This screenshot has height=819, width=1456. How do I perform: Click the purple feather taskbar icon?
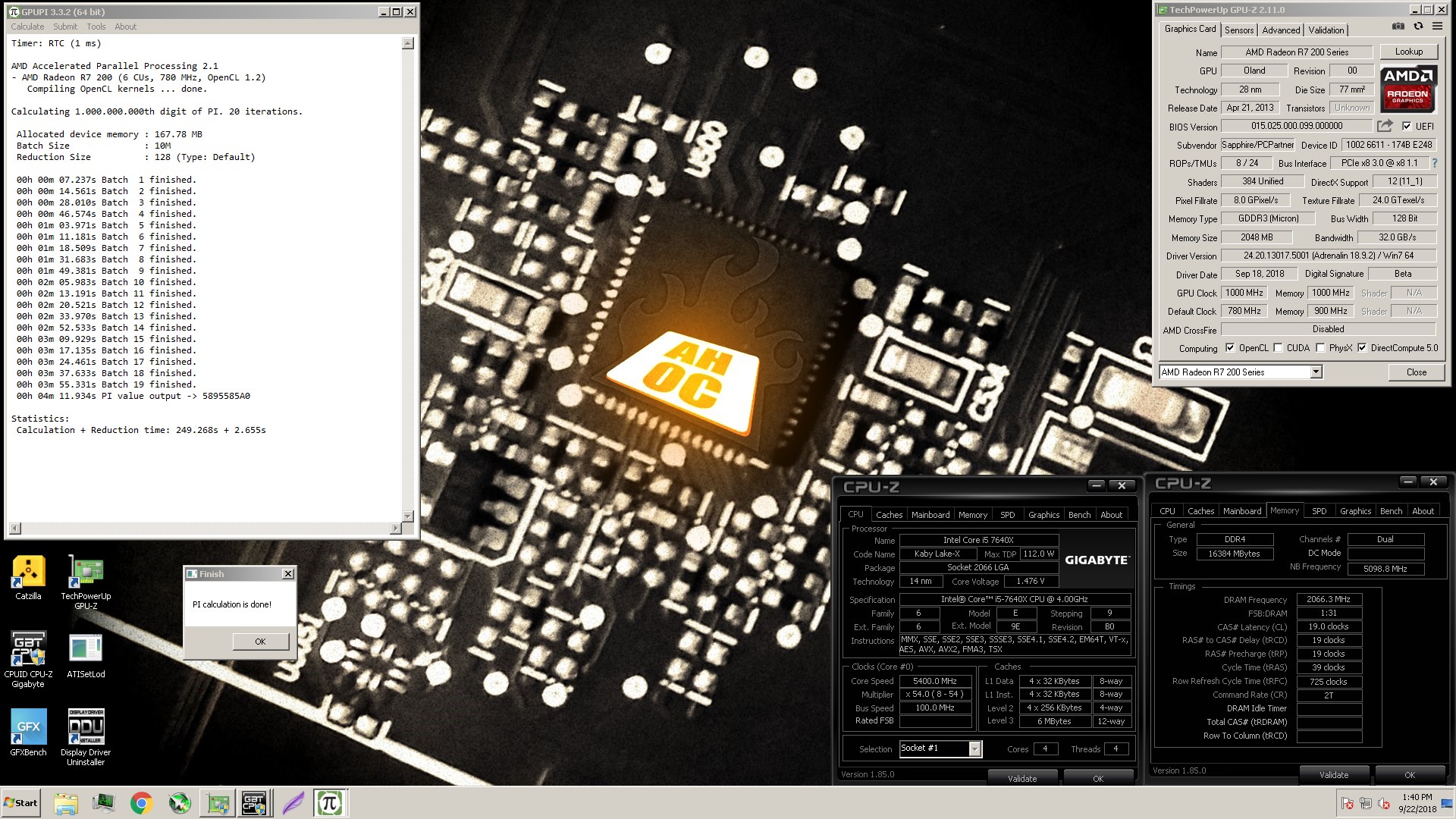[293, 803]
